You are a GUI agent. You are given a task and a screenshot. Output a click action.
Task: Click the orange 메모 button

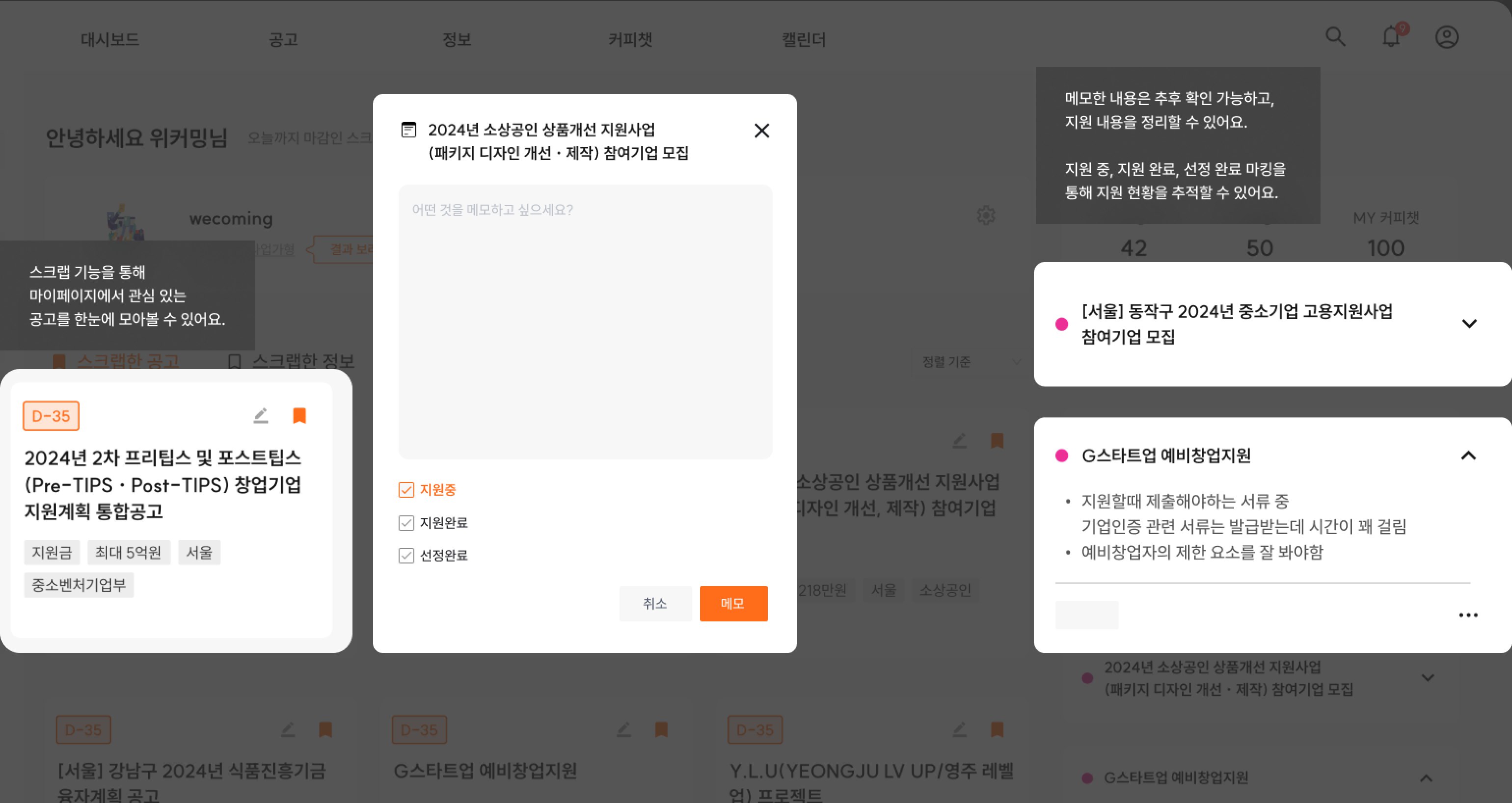coord(733,603)
